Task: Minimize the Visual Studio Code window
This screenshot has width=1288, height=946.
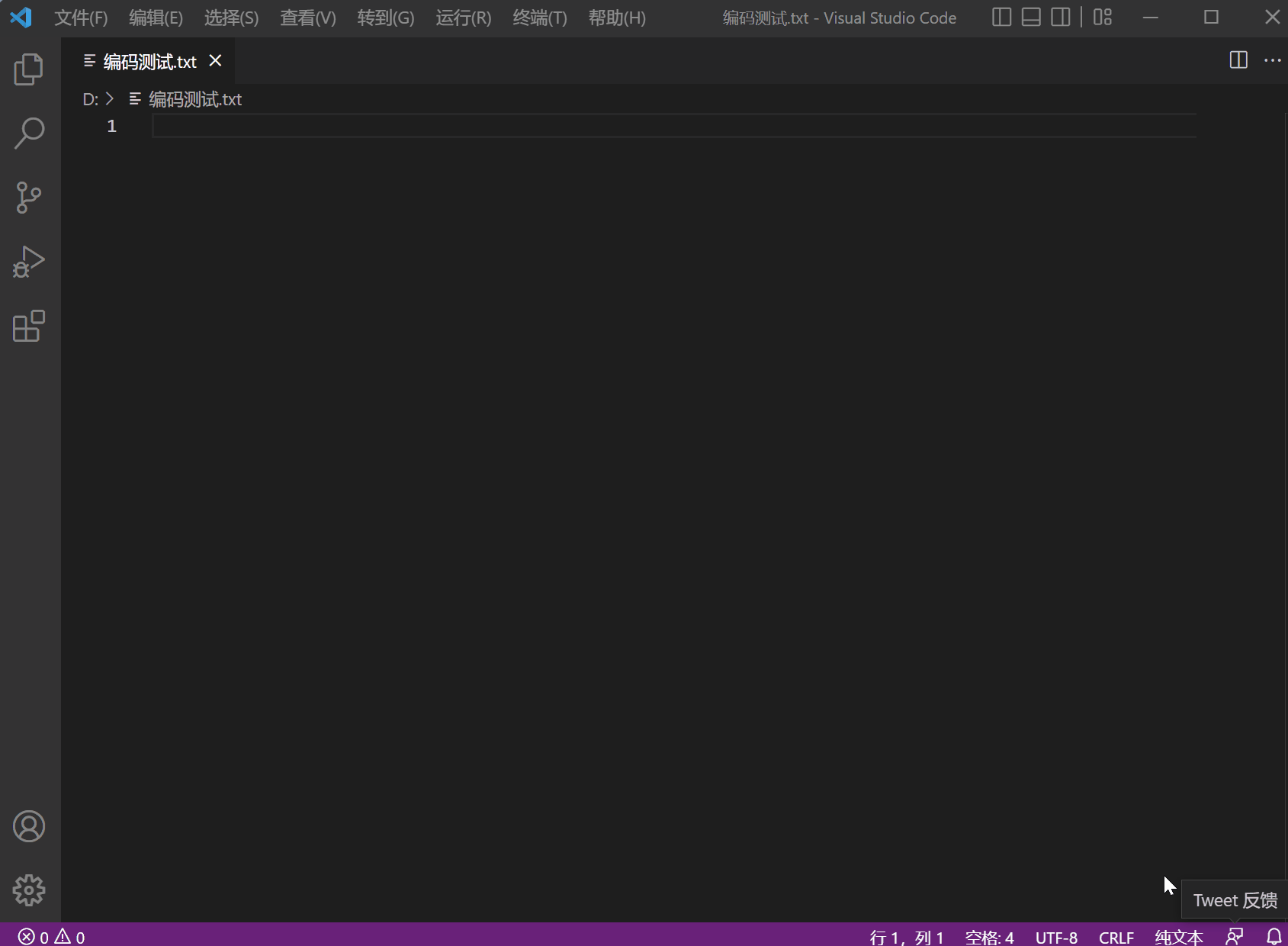Action: pyautogui.click(x=1151, y=17)
